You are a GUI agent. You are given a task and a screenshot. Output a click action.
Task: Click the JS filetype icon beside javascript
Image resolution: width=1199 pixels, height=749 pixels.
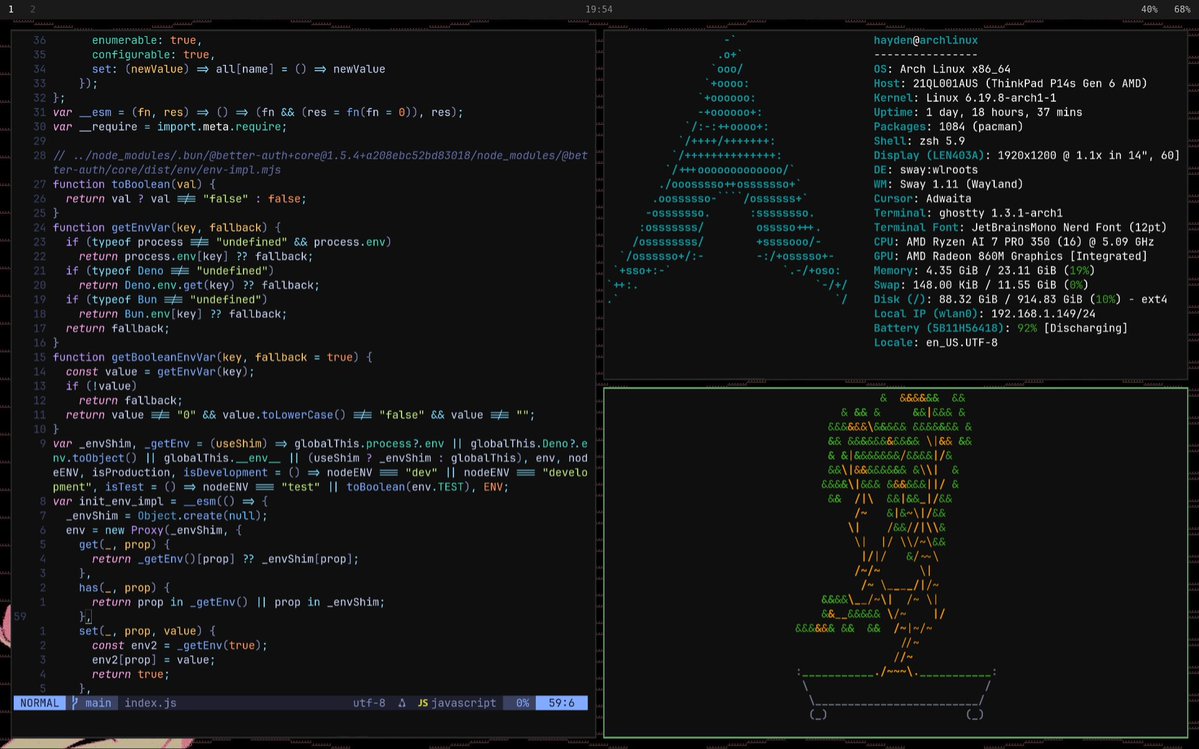[423, 703]
